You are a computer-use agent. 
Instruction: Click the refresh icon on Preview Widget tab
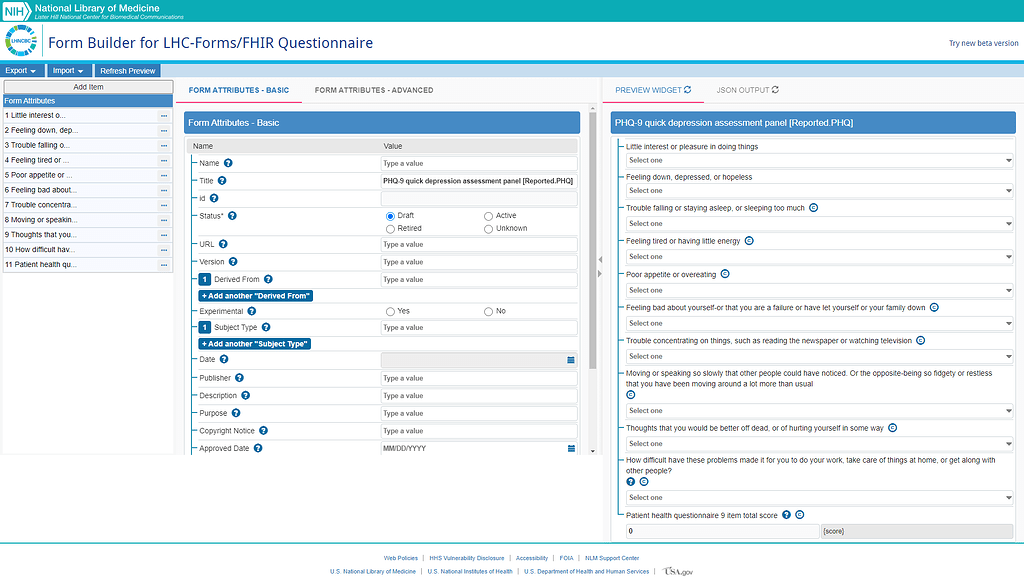pos(687,89)
